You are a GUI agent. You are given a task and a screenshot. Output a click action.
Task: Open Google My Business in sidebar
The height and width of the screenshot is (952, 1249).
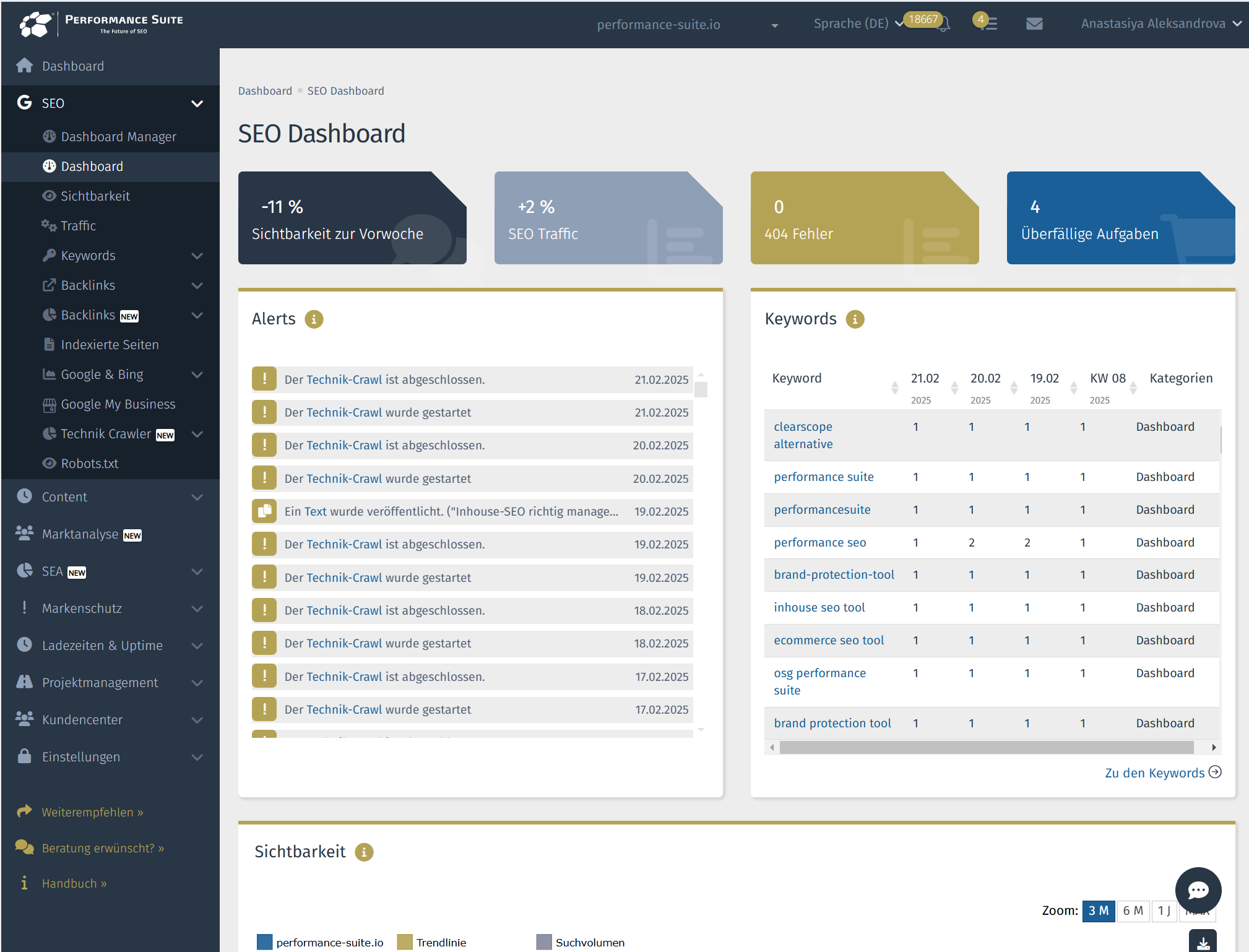point(110,404)
